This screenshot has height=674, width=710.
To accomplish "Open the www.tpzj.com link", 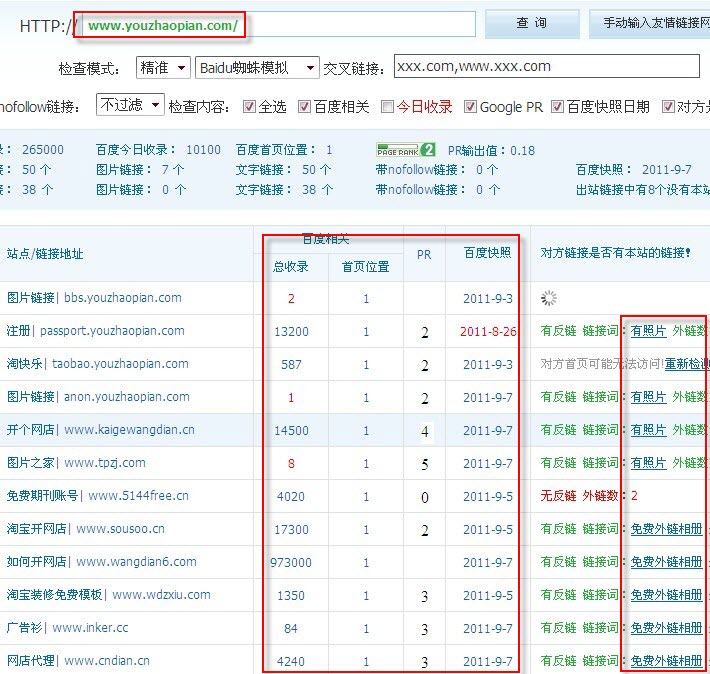I will pyautogui.click(x=105, y=462).
